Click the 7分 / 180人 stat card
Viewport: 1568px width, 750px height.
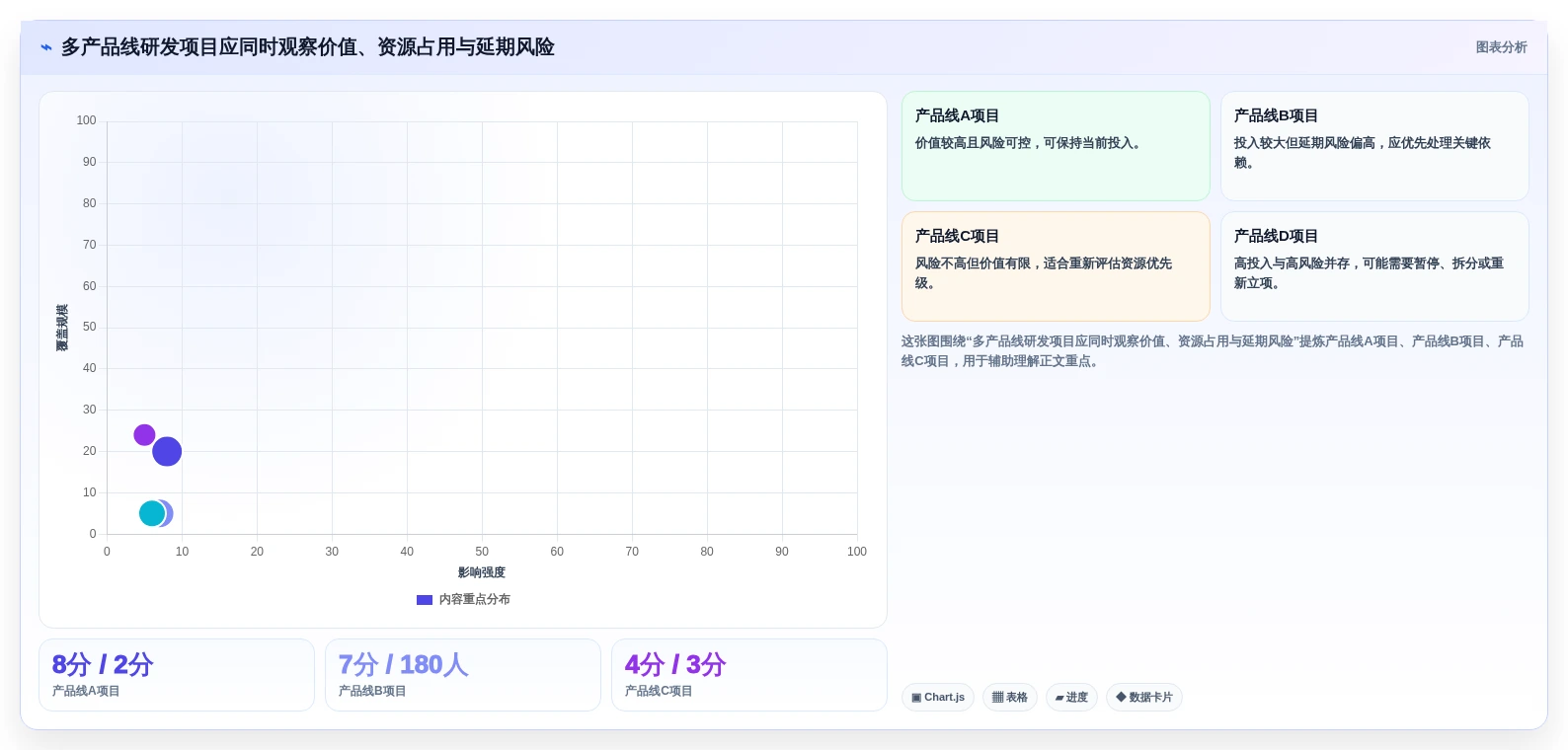tap(463, 675)
